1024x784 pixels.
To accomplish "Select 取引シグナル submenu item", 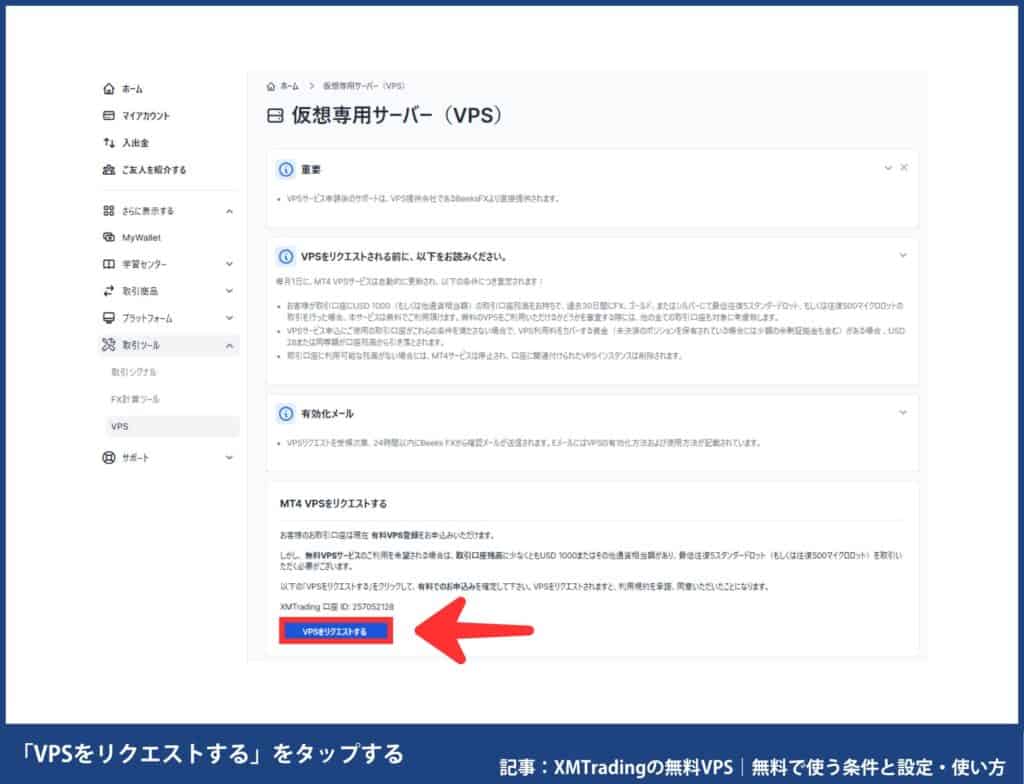I will [133, 372].
